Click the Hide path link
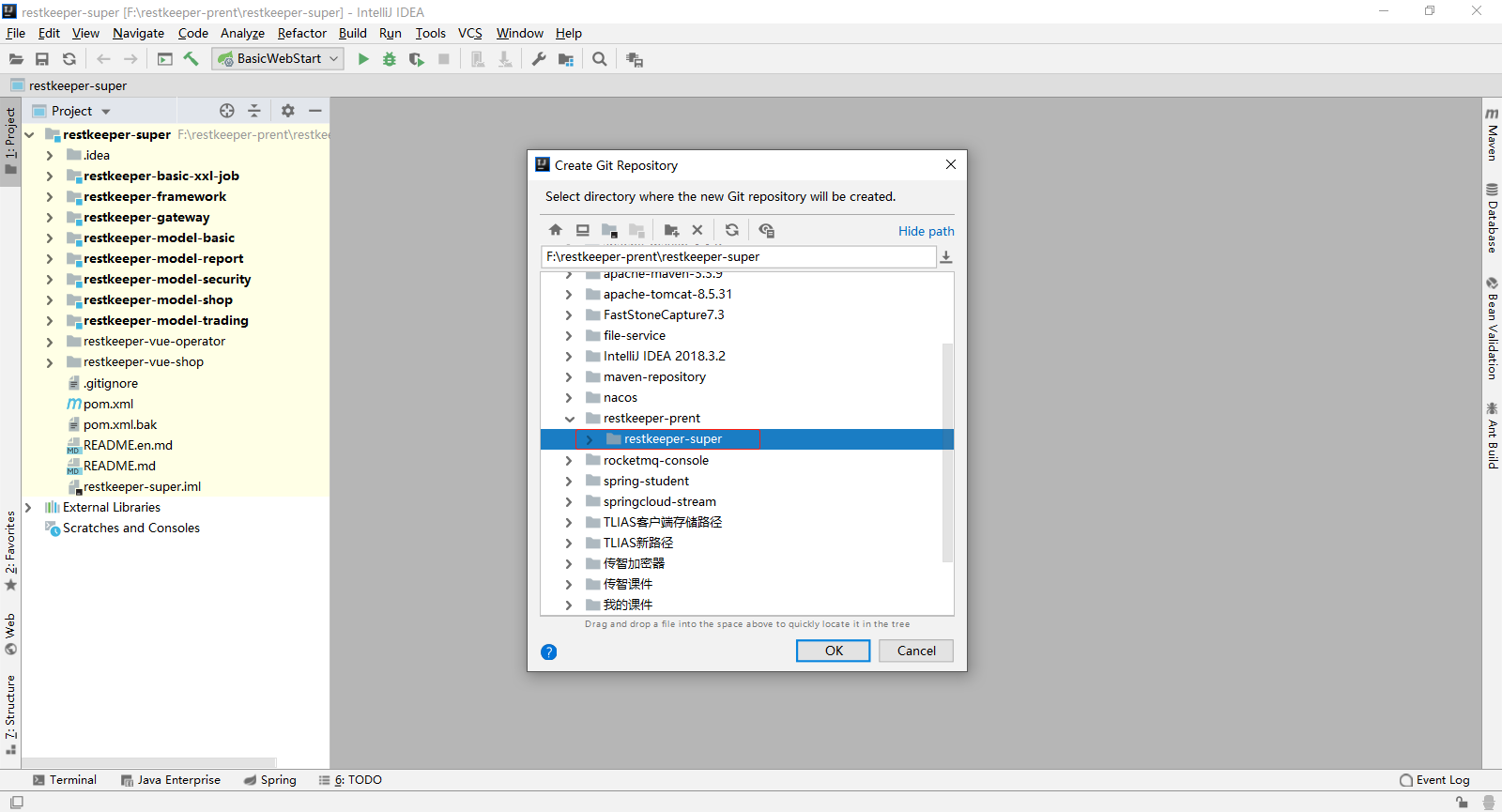Screen dimensions: 1502x812 point(926,231)
